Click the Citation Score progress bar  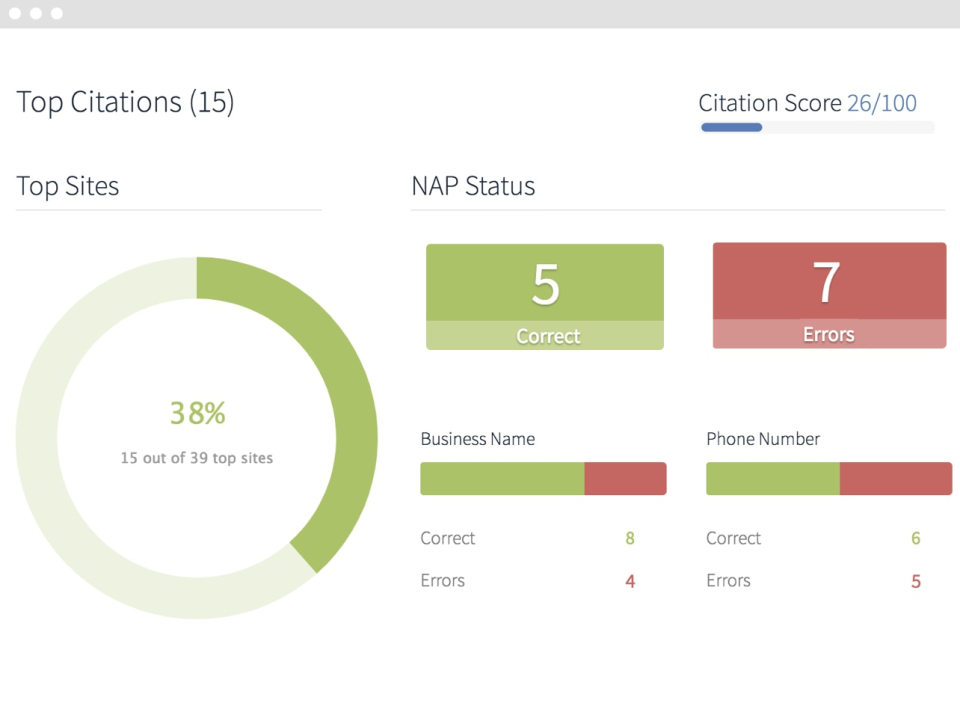click(x=817, y=127)
